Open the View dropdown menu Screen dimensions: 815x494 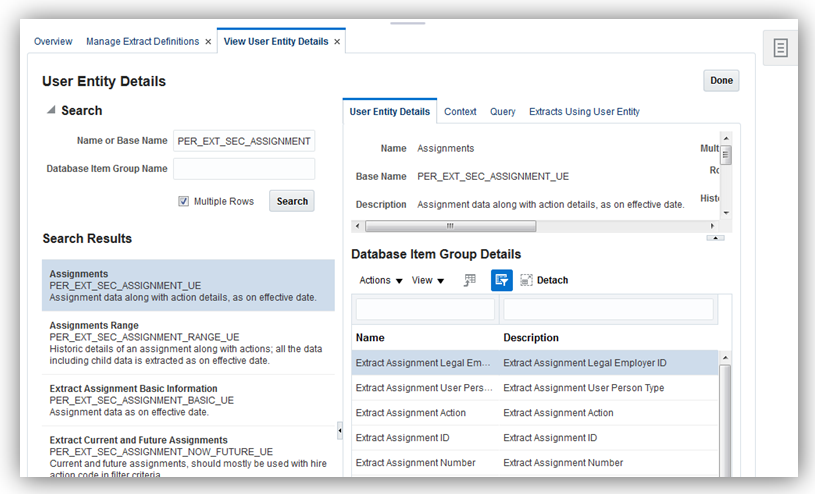(x=428, y=280)
